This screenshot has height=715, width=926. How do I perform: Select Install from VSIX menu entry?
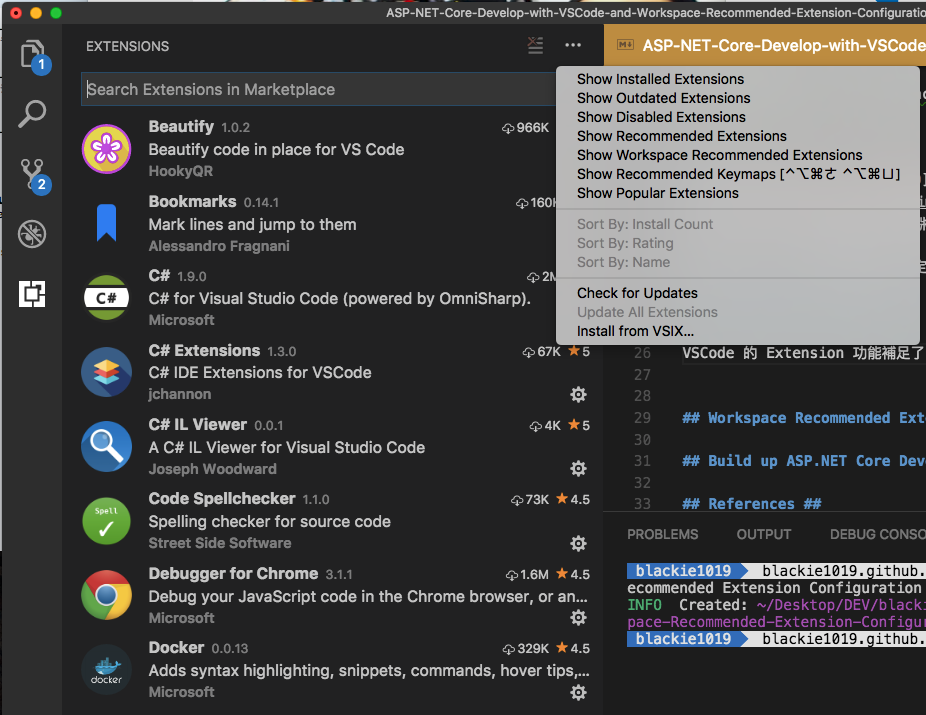coord(635,331)
